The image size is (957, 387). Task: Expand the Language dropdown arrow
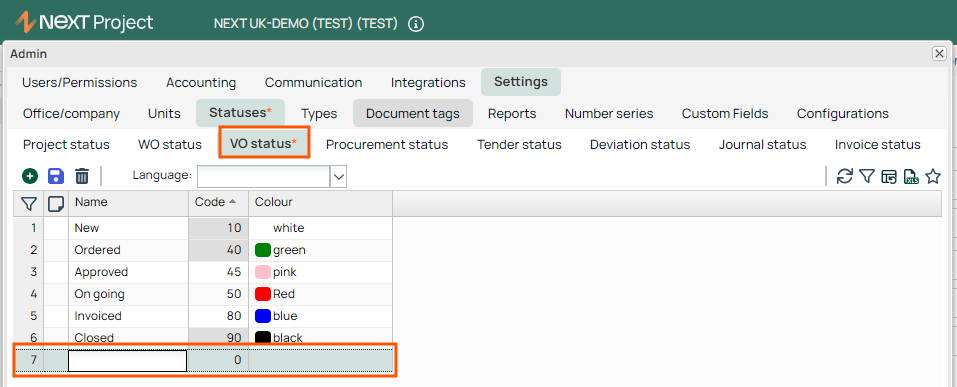pyautogui.click(x=339, y=177)
